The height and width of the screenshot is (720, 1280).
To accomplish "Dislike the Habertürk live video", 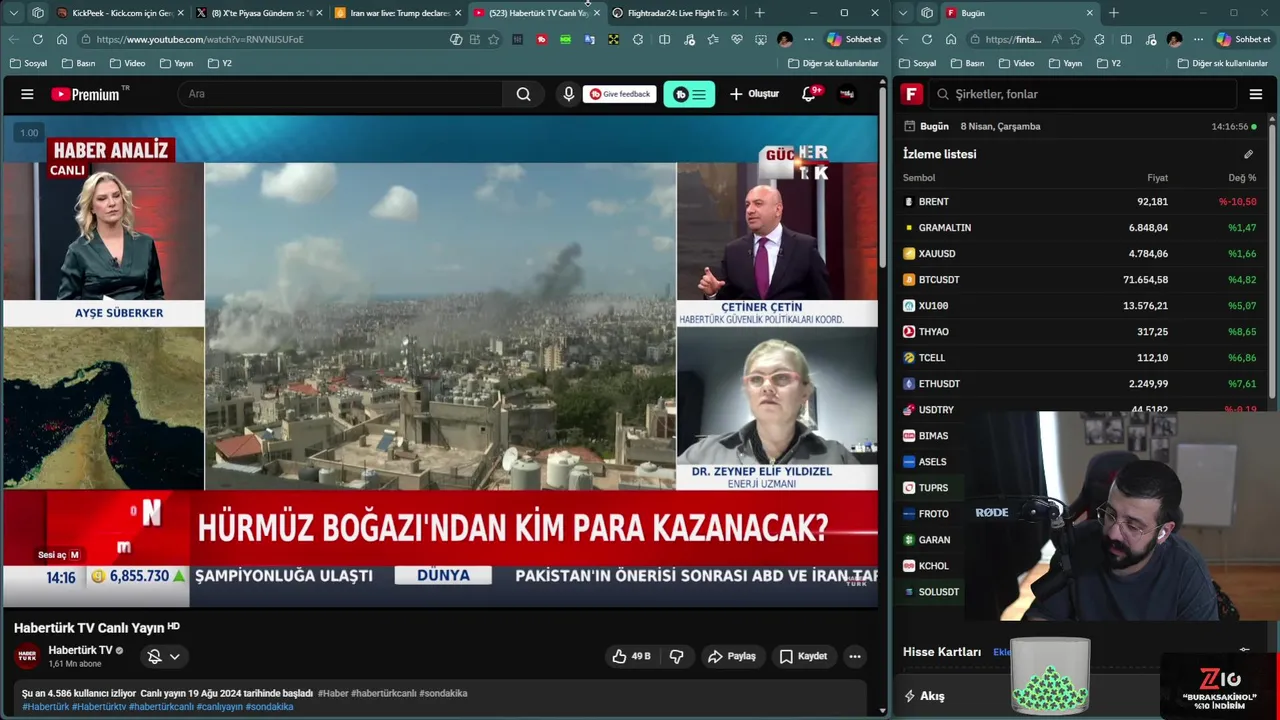I will click(x=676, y=656).
